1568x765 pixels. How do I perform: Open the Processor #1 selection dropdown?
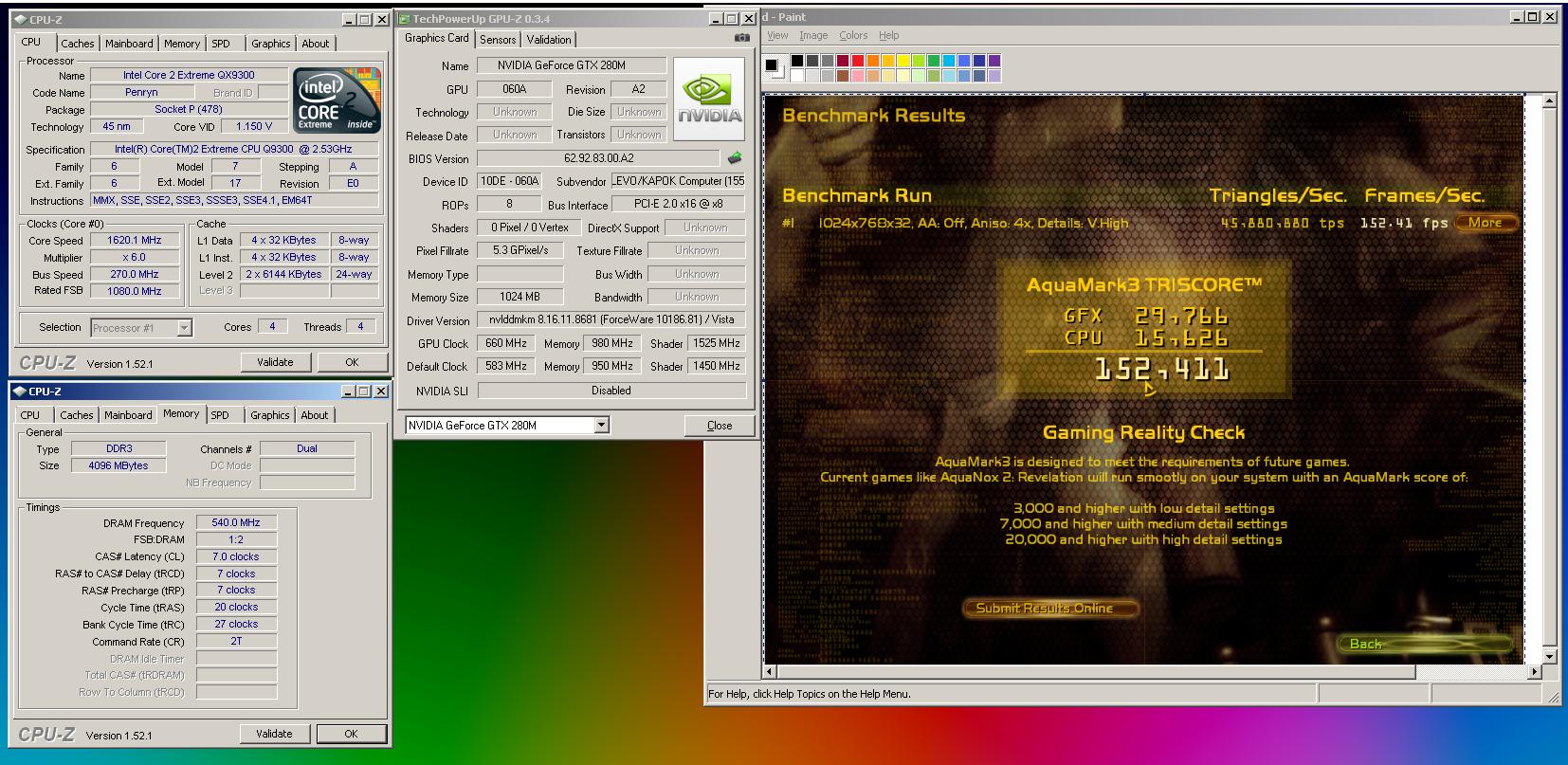tap(185, 328)
